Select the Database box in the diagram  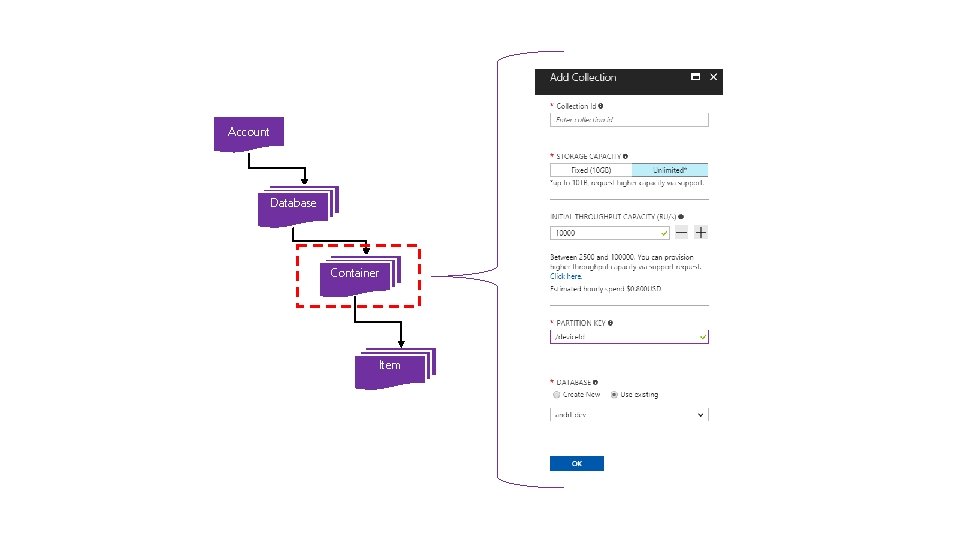pos(298,206)
